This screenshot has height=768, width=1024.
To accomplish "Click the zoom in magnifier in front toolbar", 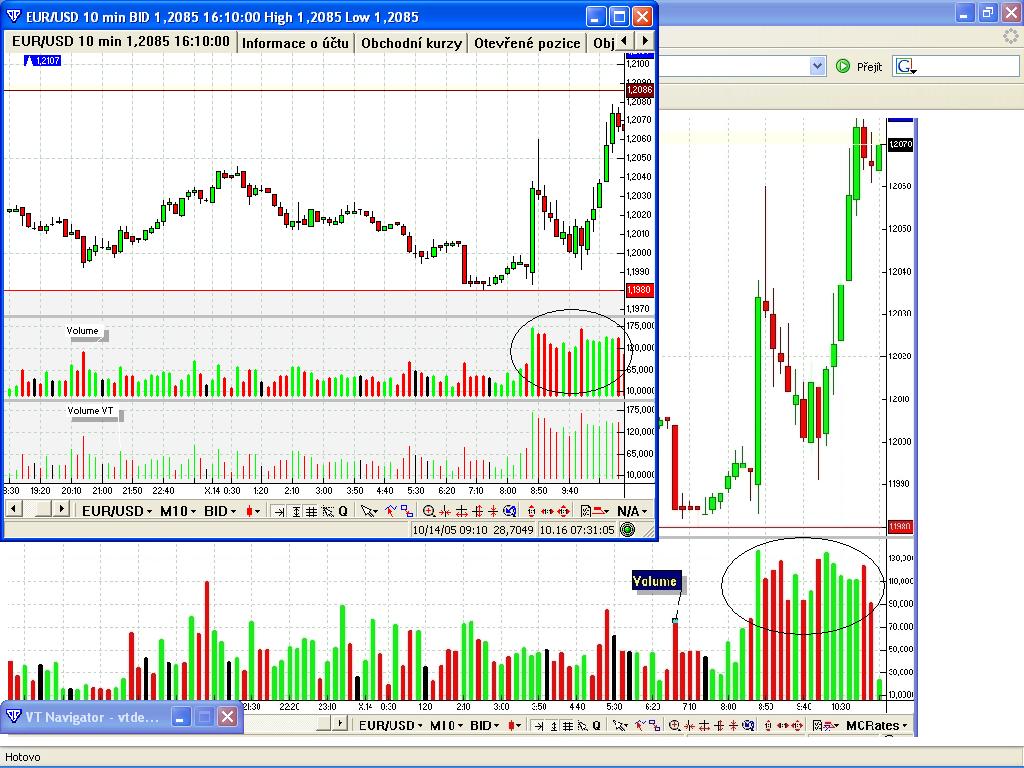I will [428, 511].
